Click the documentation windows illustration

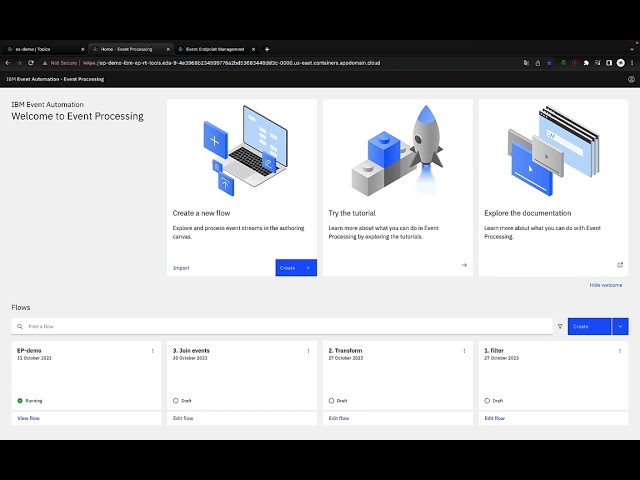553,151
